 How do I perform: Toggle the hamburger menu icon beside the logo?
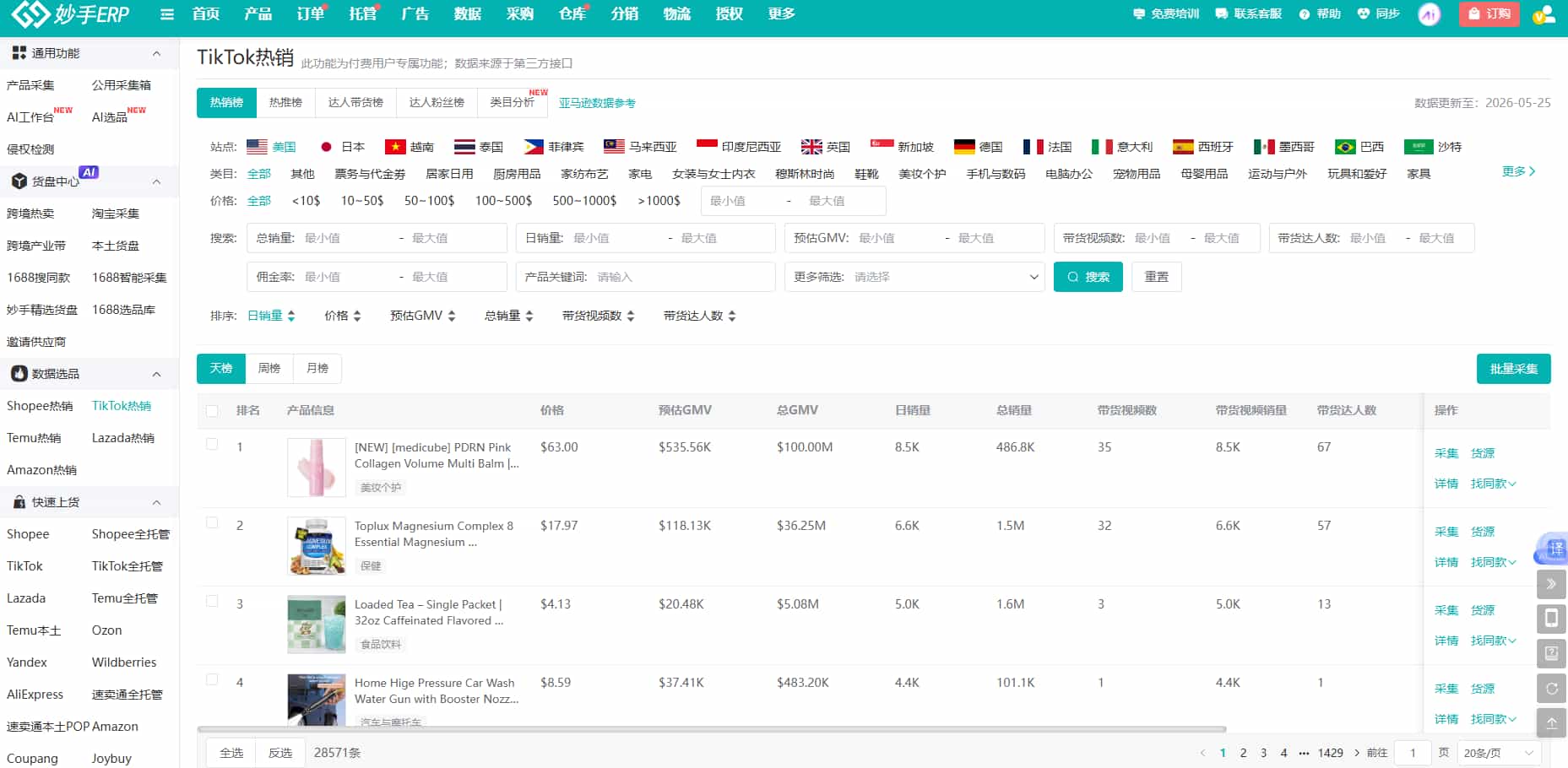(167, 14)
